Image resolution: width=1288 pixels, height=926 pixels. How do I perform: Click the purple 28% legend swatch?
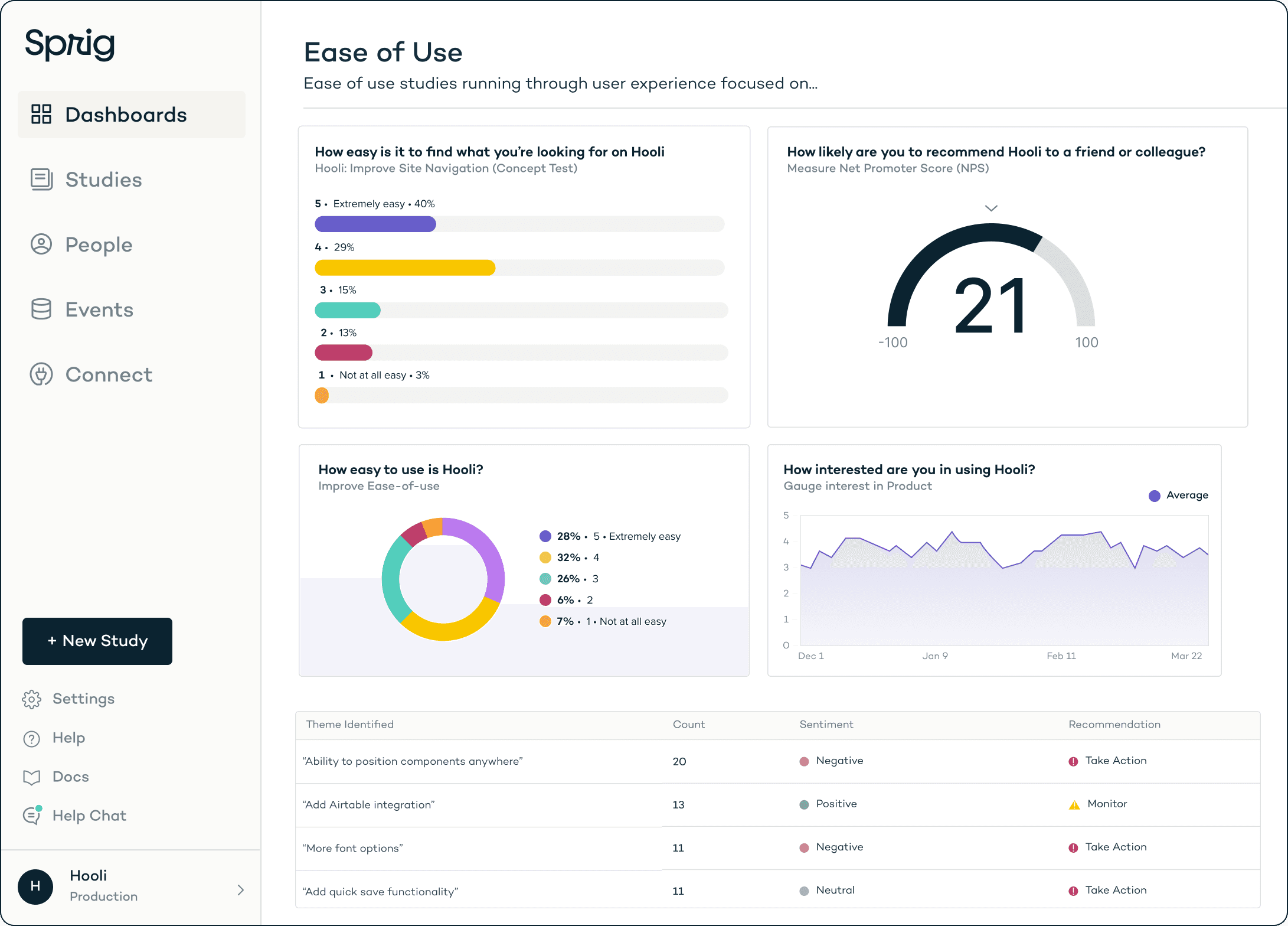(x=545, y=536)
